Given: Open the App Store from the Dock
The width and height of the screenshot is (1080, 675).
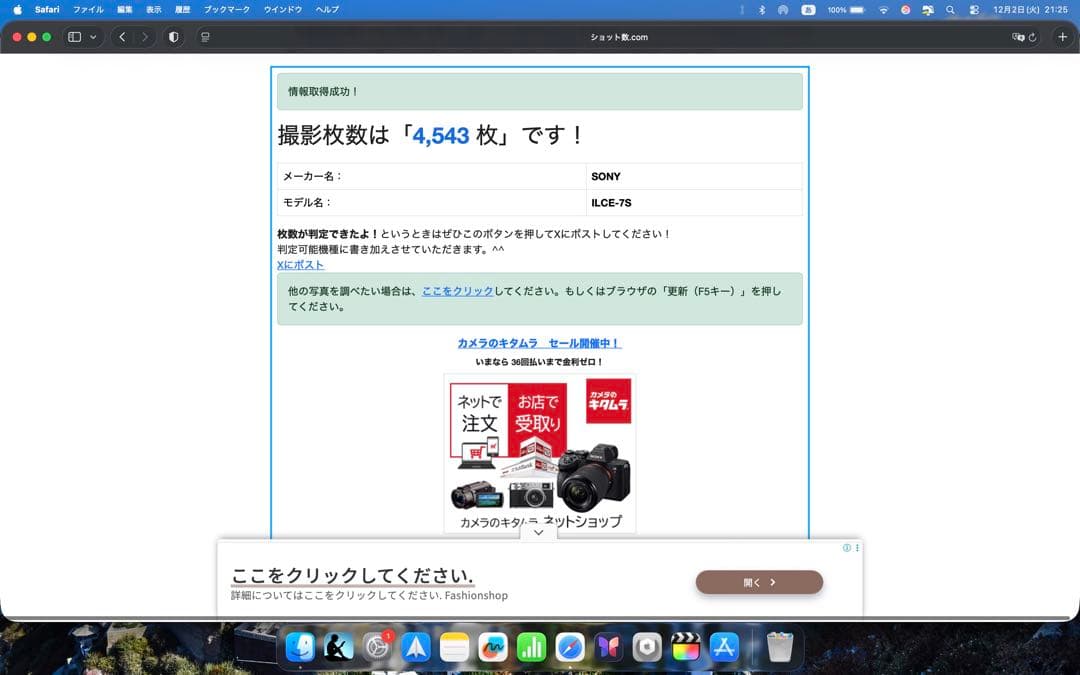Looking at the screenshot, I should point(723,648).
